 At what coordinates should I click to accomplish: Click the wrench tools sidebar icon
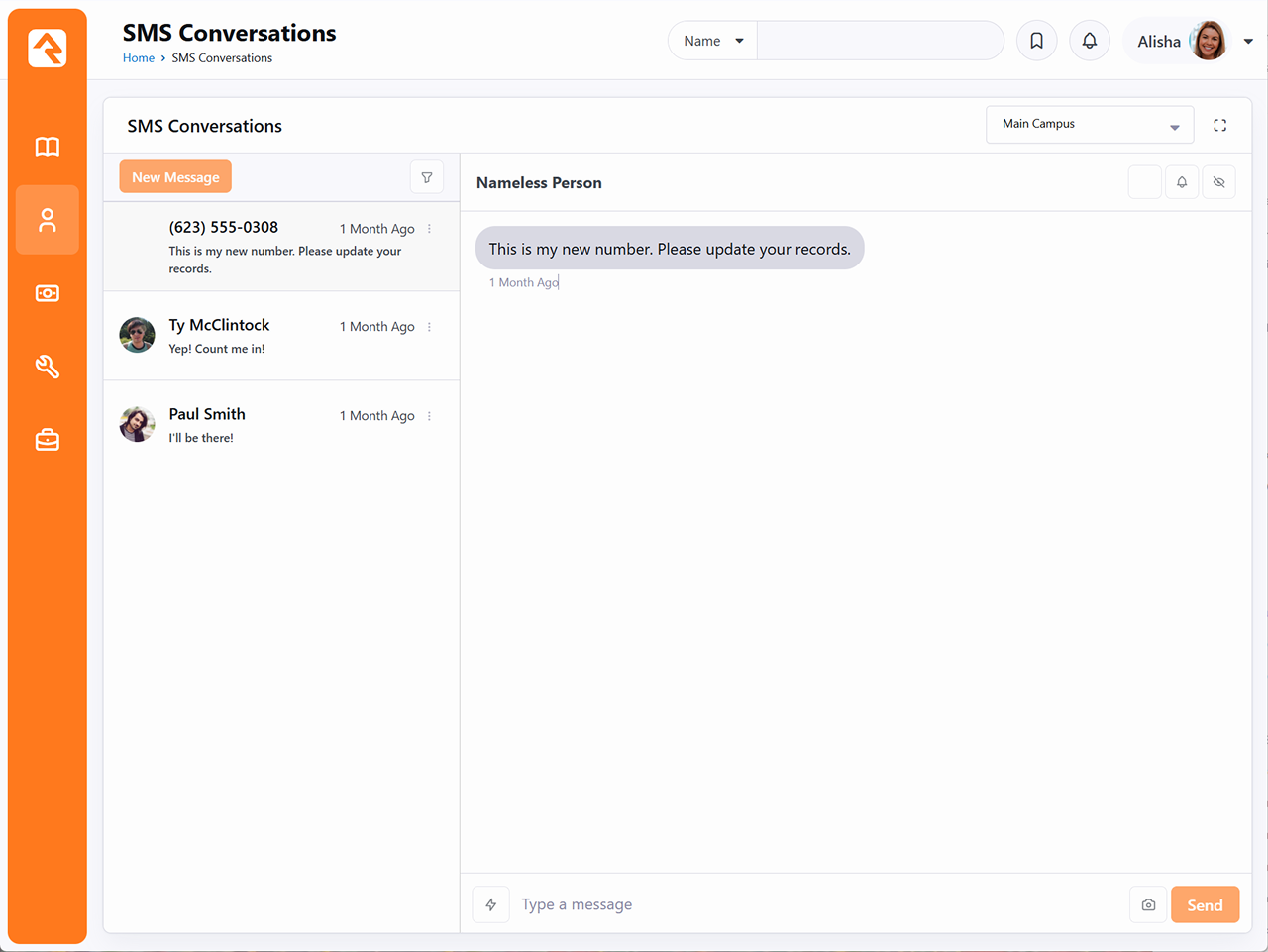tap(47, 367)
